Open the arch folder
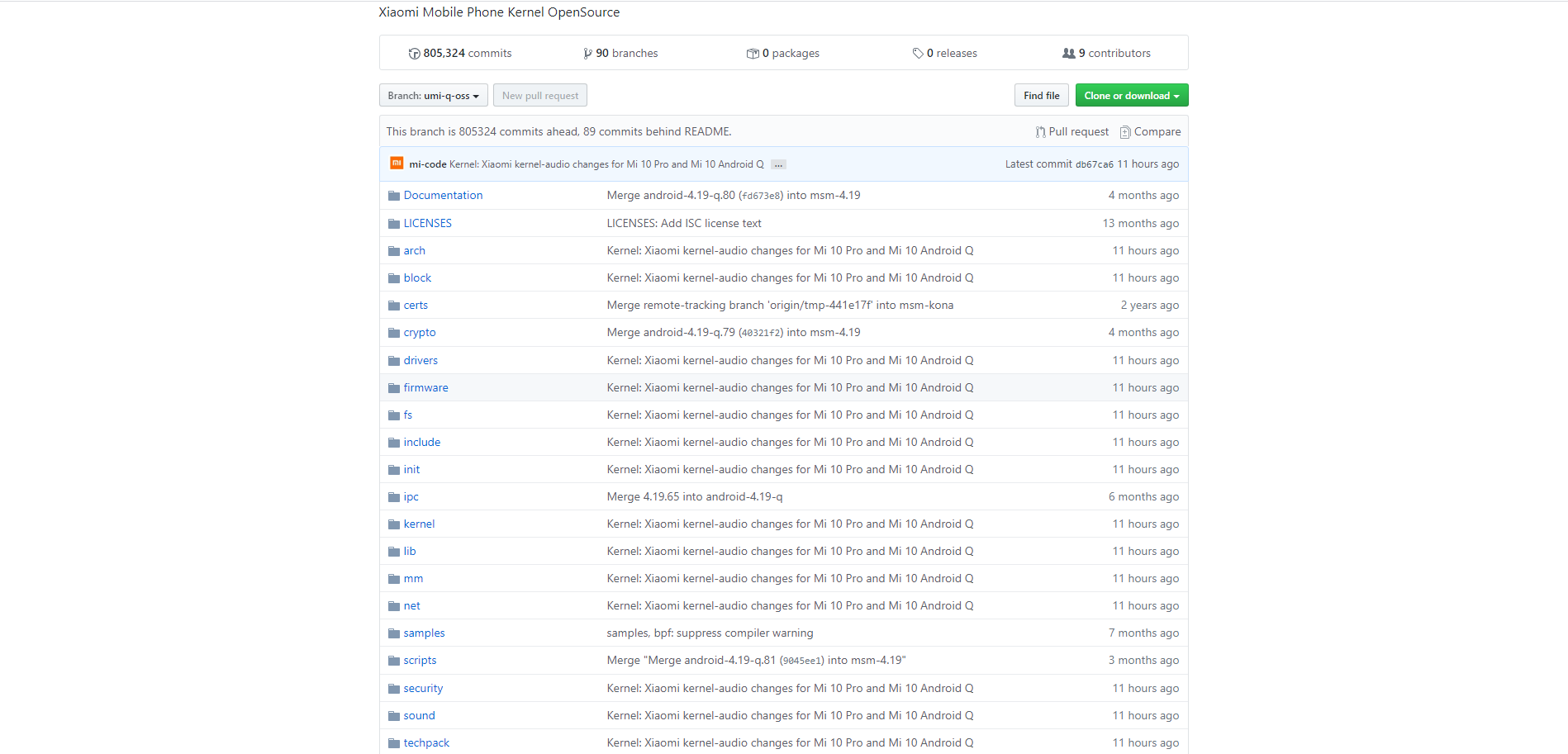Image resolution: width=1568 pixels, height=754 pixels. pyautogui.click(x=414, y=251)
